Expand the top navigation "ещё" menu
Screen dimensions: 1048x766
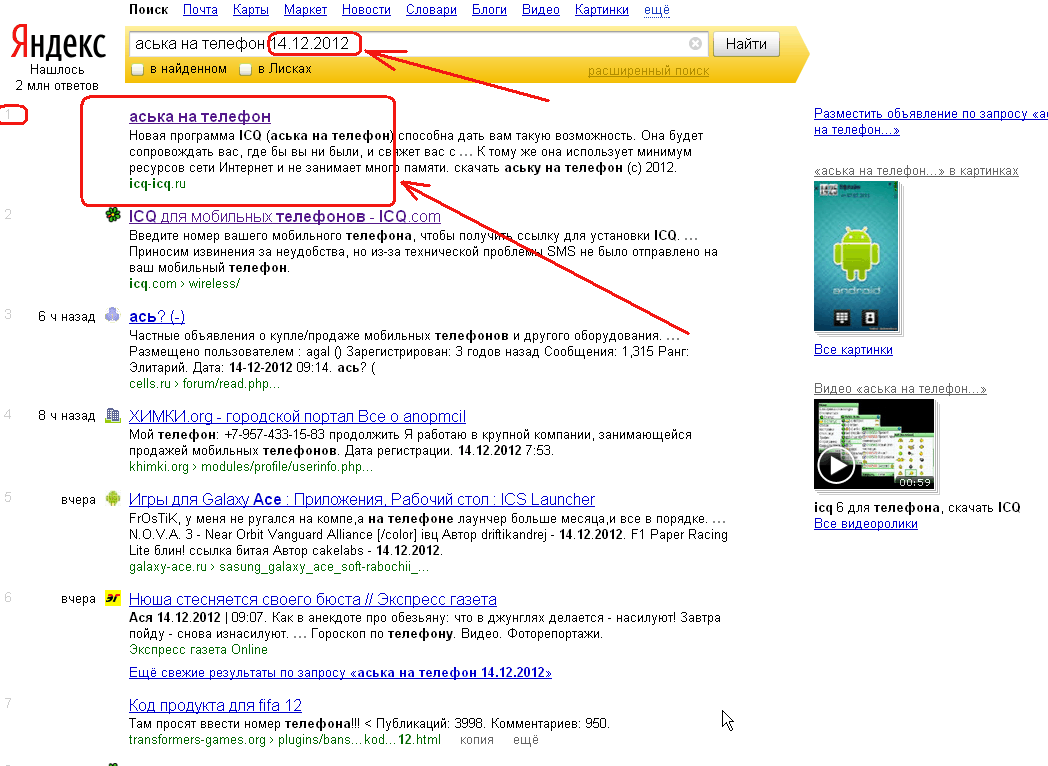[656, 9]
